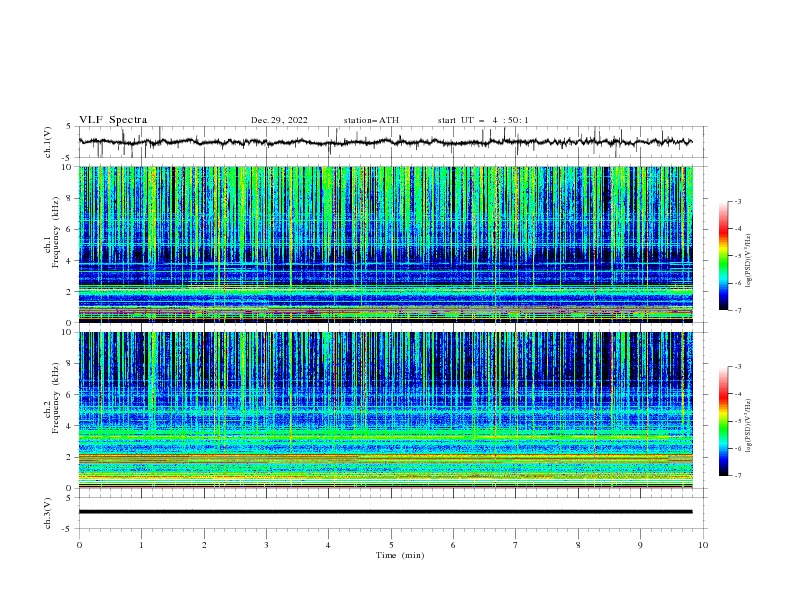Click the "-7" label on ch.2 colorbar

tap(738, 476)
